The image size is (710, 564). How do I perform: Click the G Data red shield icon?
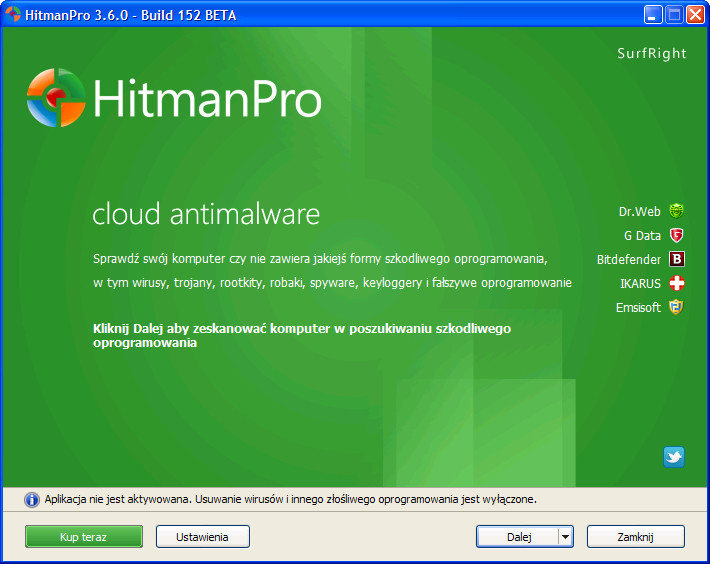pyautogui.click(x=676, y=235)
